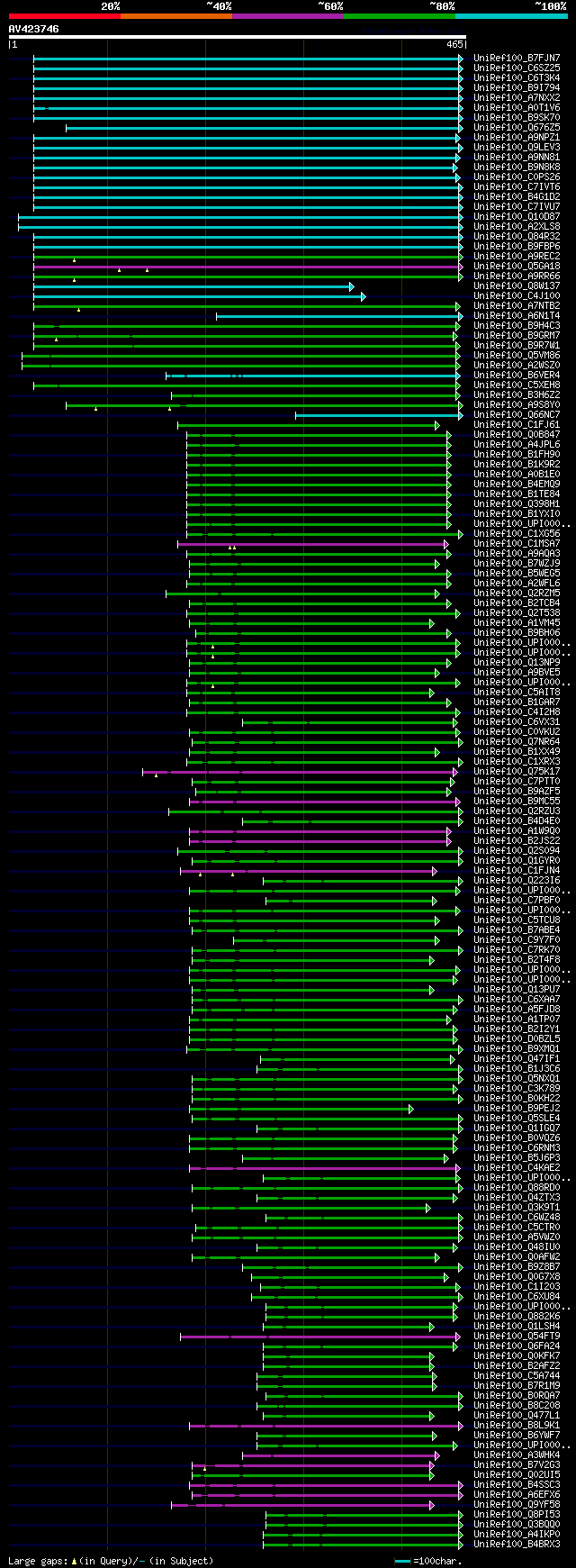
Task: Open hit UniRef100_B9I794
Action: pos(517,87)
